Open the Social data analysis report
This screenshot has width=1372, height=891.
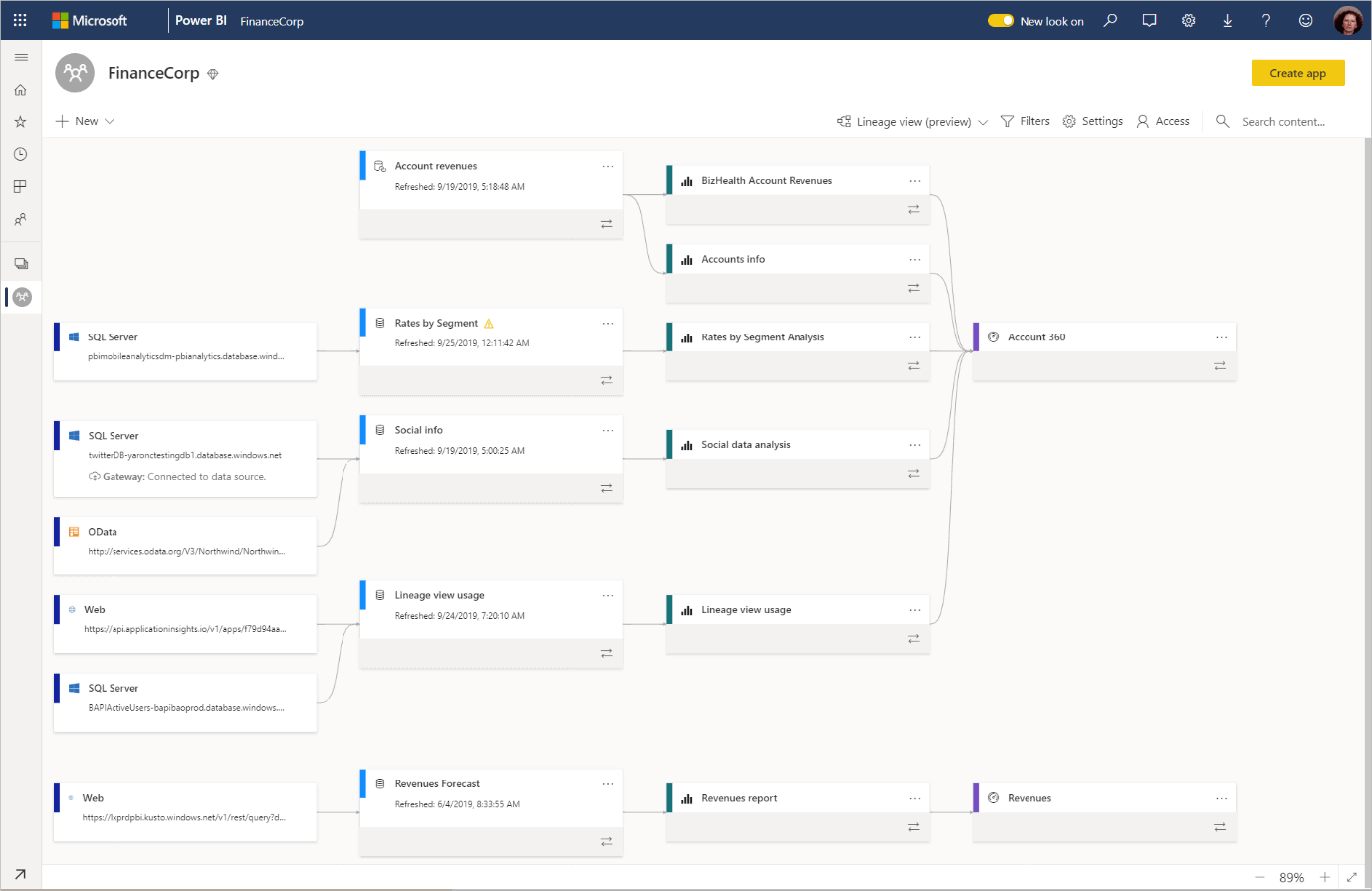pos(746,445)
